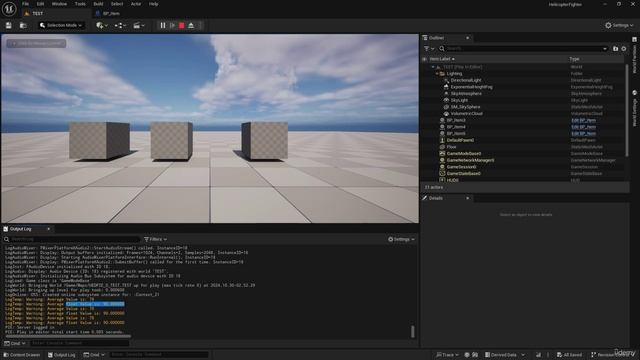Screen dimensions: 640x360
Task: Open Outliner settings gear icon
Action: (x=624, y=49)
